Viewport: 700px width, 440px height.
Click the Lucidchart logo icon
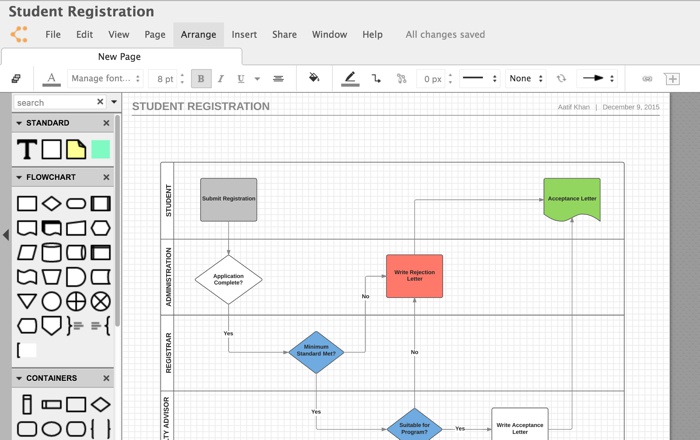(x=19, y=34)
